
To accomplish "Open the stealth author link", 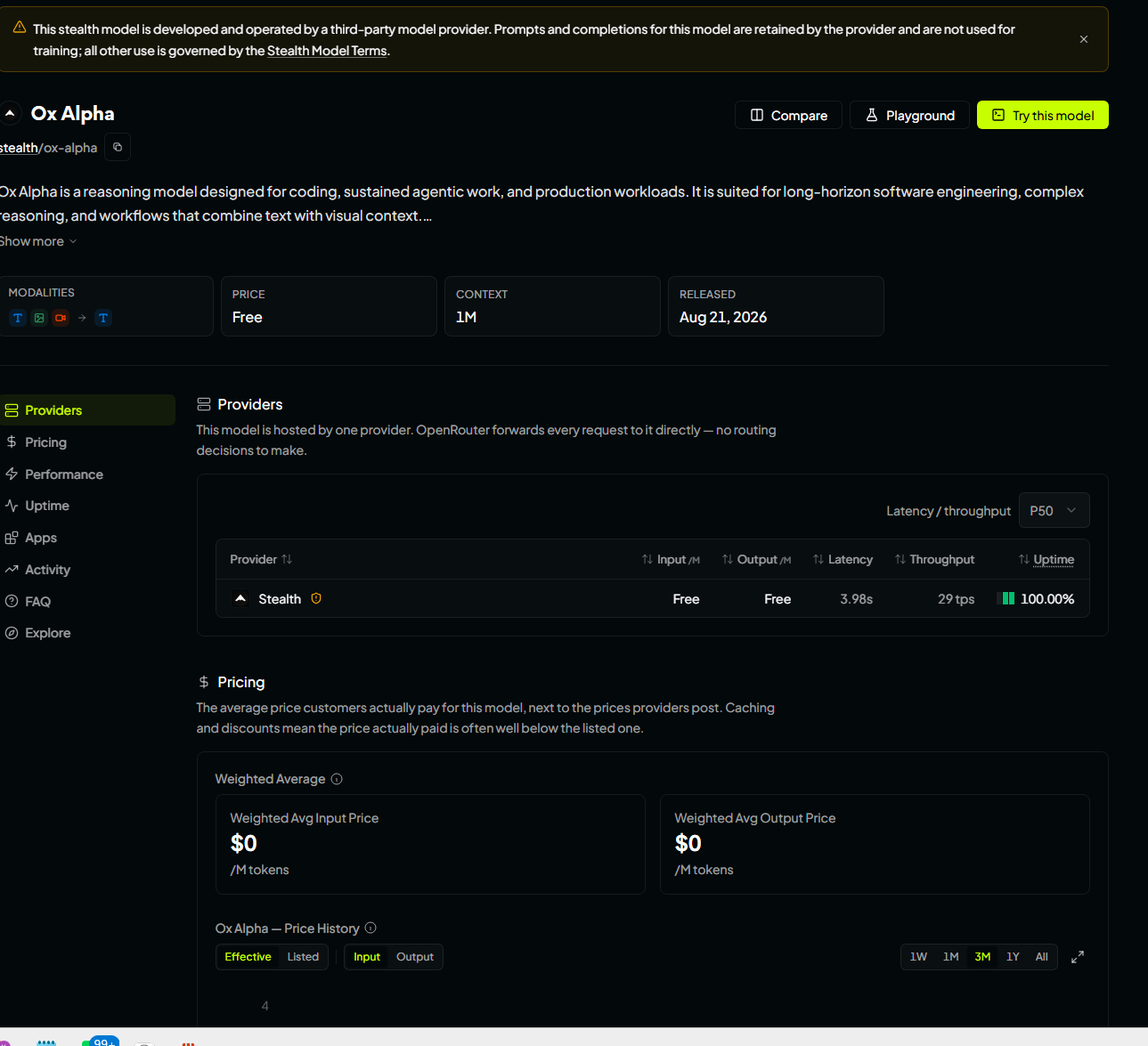I will click(19, 148).
